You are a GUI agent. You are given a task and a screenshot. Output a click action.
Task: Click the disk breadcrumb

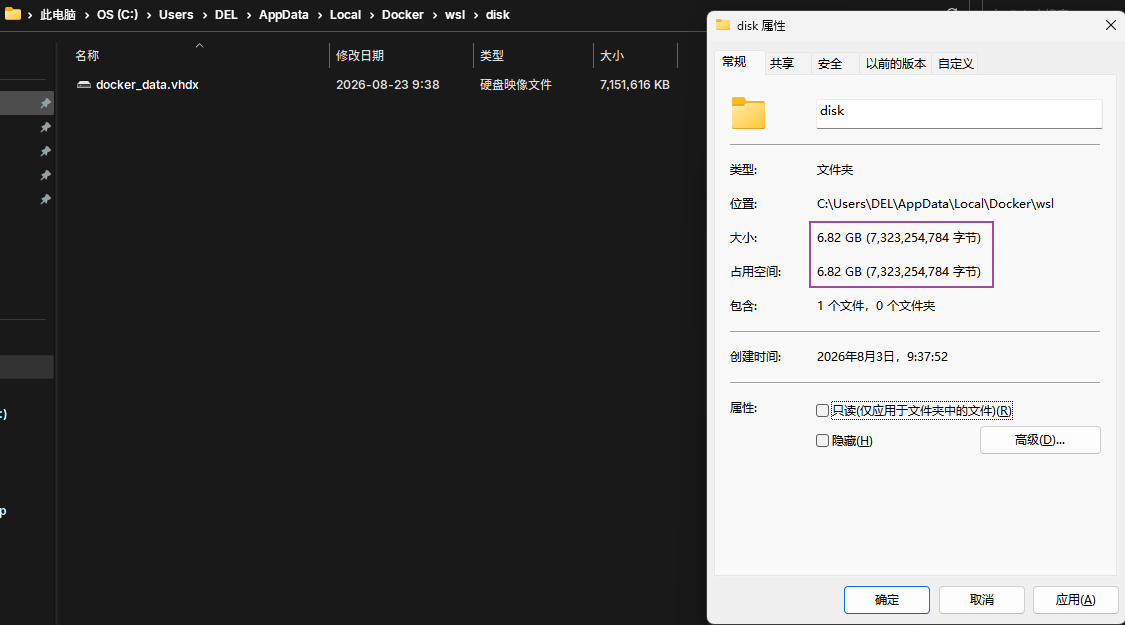pyautogui.click(x=497, y=14)
